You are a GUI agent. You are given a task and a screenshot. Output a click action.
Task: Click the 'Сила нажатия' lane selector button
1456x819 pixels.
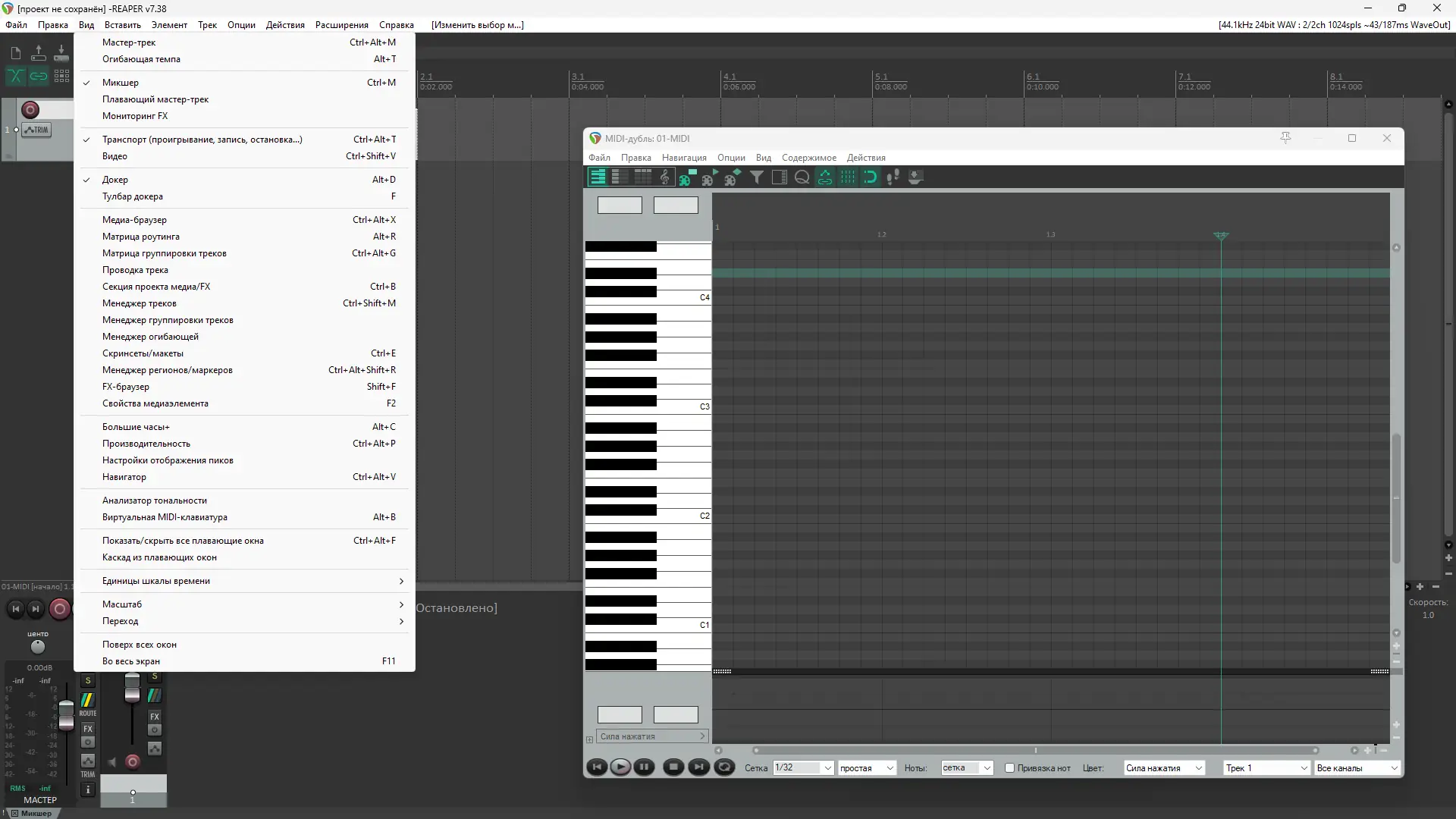coord(651,736)
